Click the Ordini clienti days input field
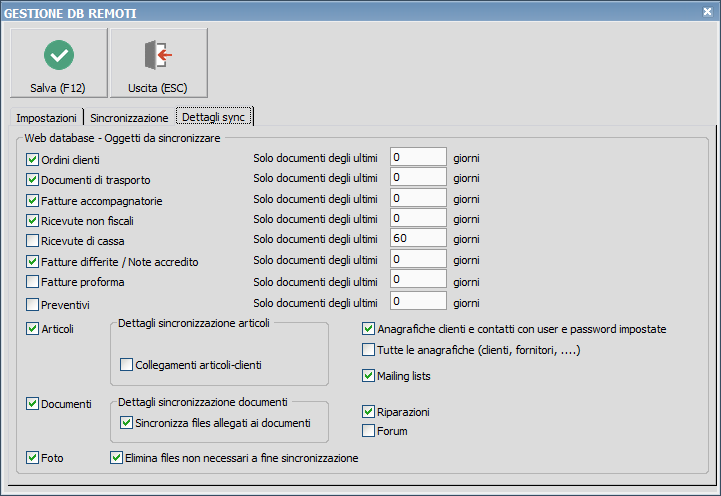Viewport: 721px width, 496px height. (417, 157)
